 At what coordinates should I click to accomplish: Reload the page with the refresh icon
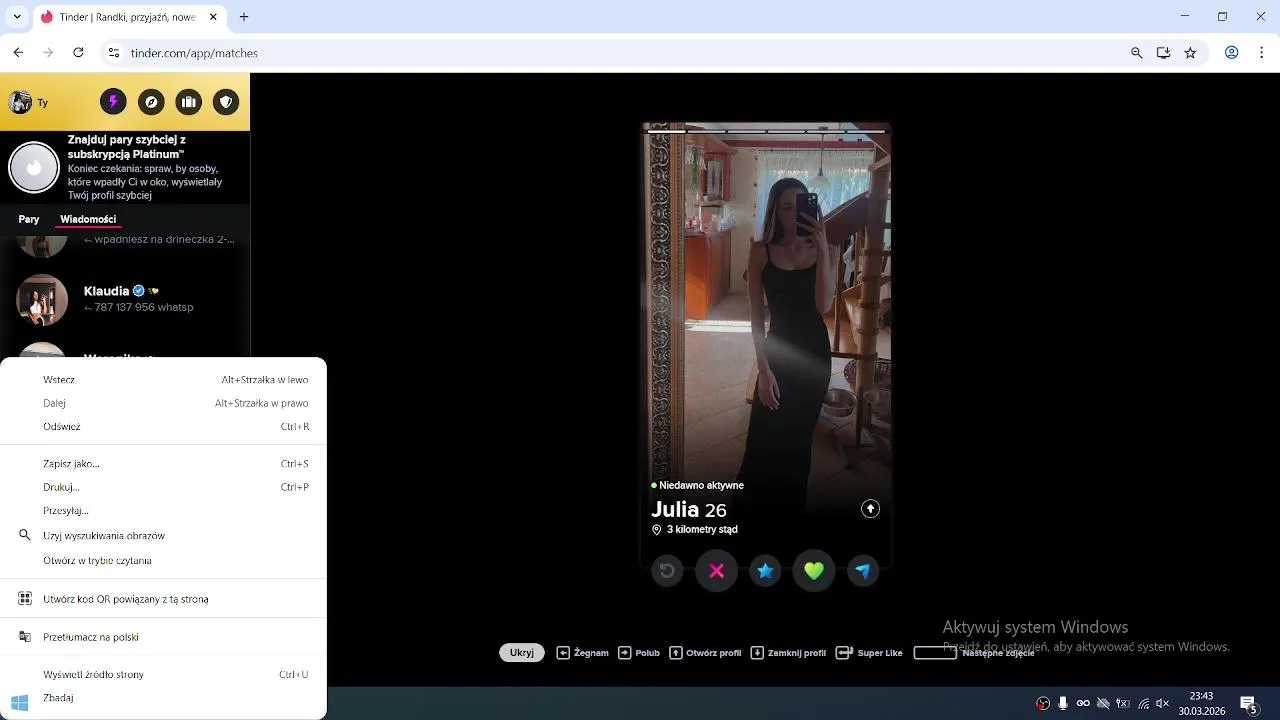pos(78,53)
